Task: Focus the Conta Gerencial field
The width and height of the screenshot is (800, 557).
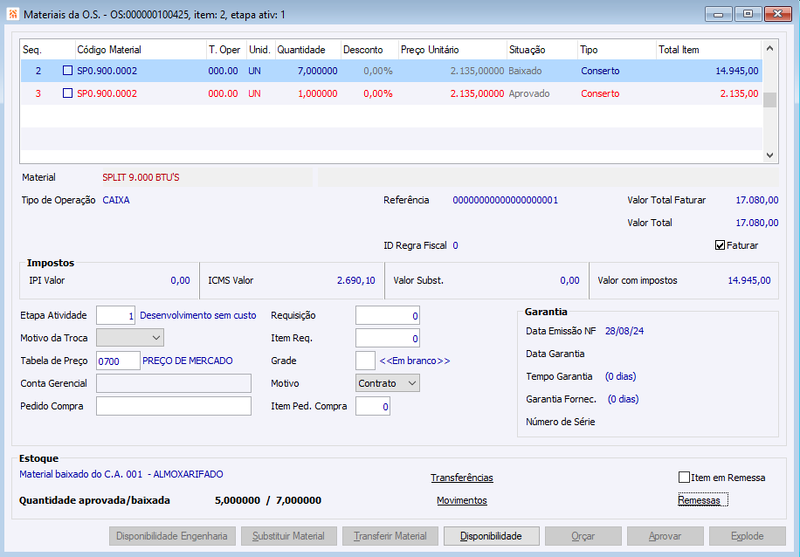Action: tap(173, 383)
